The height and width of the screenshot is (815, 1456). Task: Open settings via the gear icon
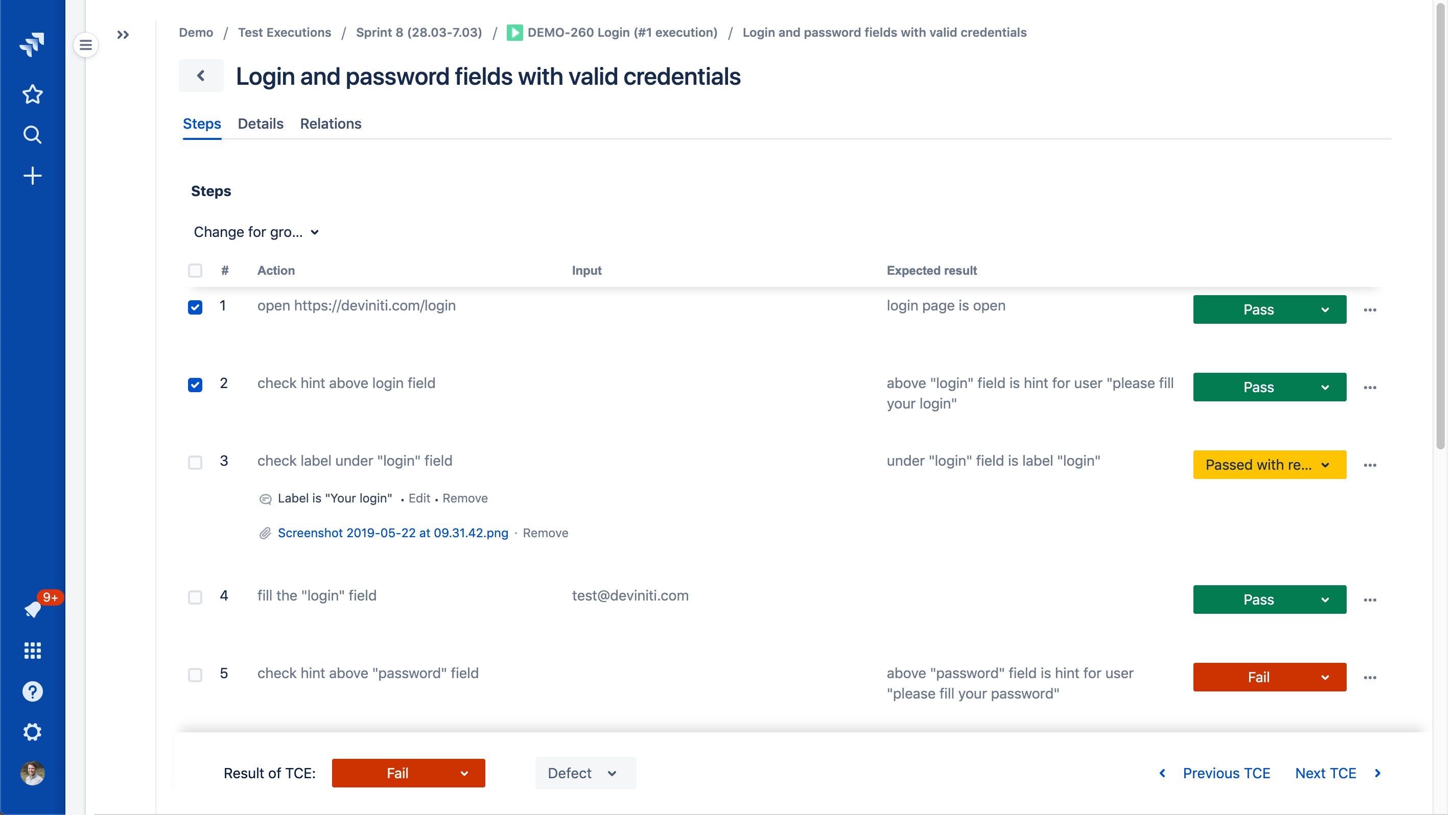point(32,732)
